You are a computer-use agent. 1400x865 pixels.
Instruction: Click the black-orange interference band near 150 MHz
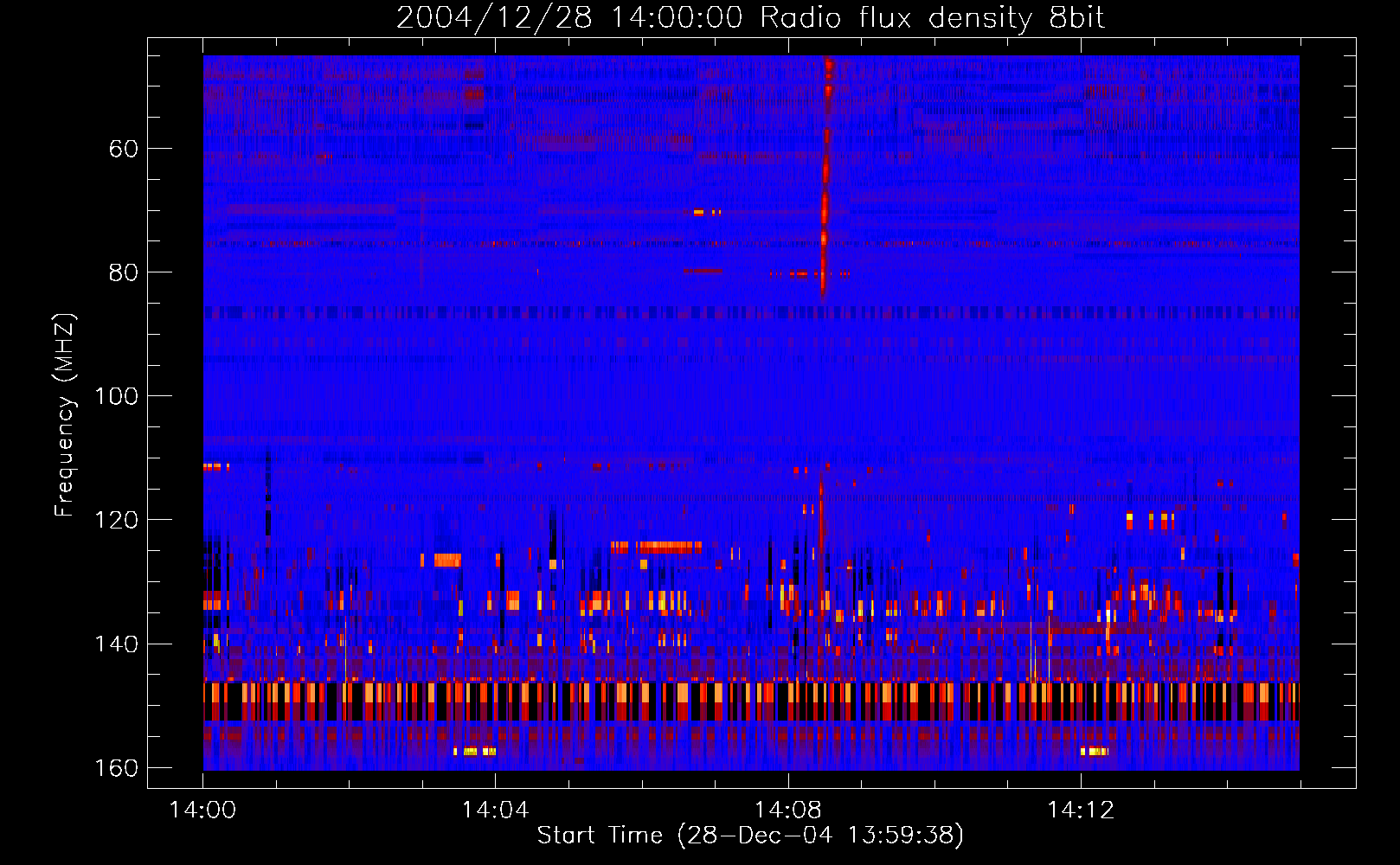751,702
